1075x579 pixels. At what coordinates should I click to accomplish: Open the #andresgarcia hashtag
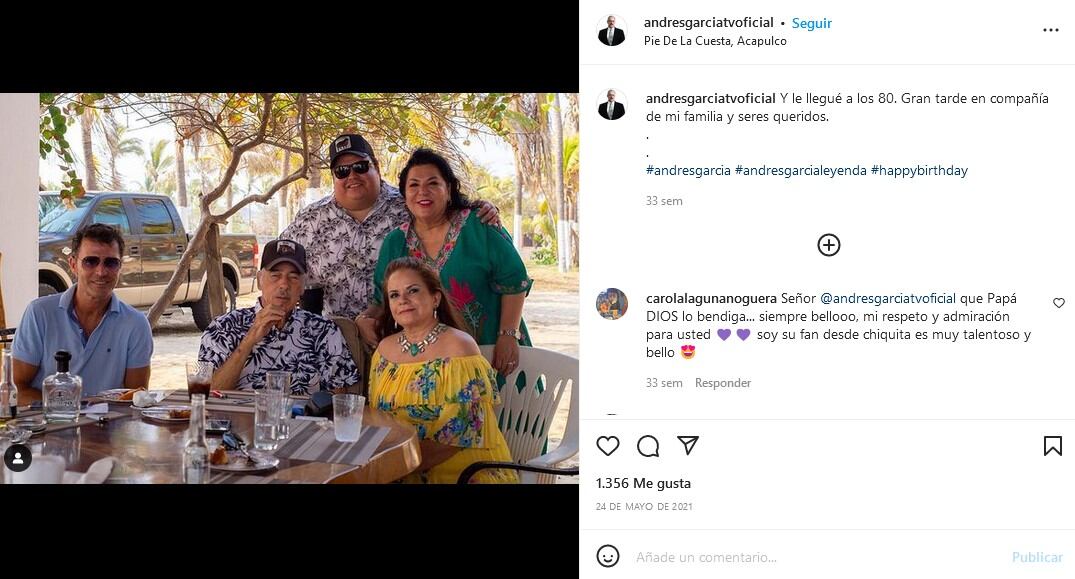pos(688,171)
